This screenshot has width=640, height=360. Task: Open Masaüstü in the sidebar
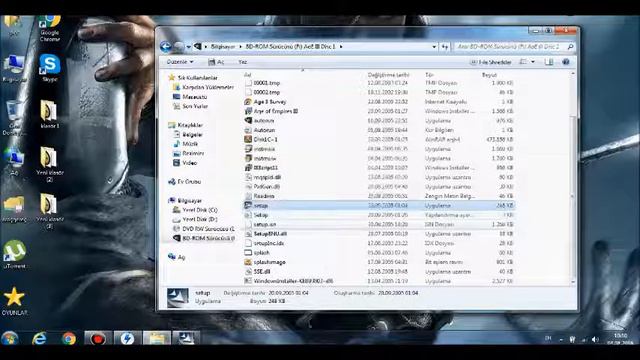194,97
